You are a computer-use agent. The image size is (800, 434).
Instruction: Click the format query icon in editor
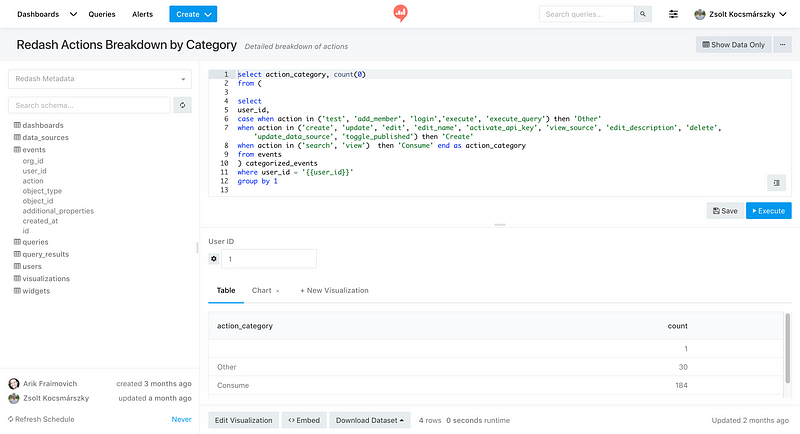pyautogui.click(x=776, y=183)
